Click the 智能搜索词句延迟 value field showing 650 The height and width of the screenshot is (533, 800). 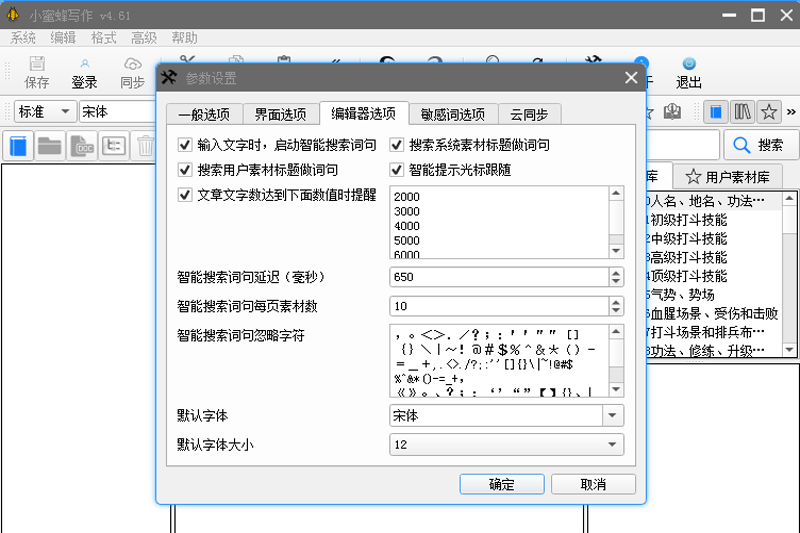tap(495, 276)
